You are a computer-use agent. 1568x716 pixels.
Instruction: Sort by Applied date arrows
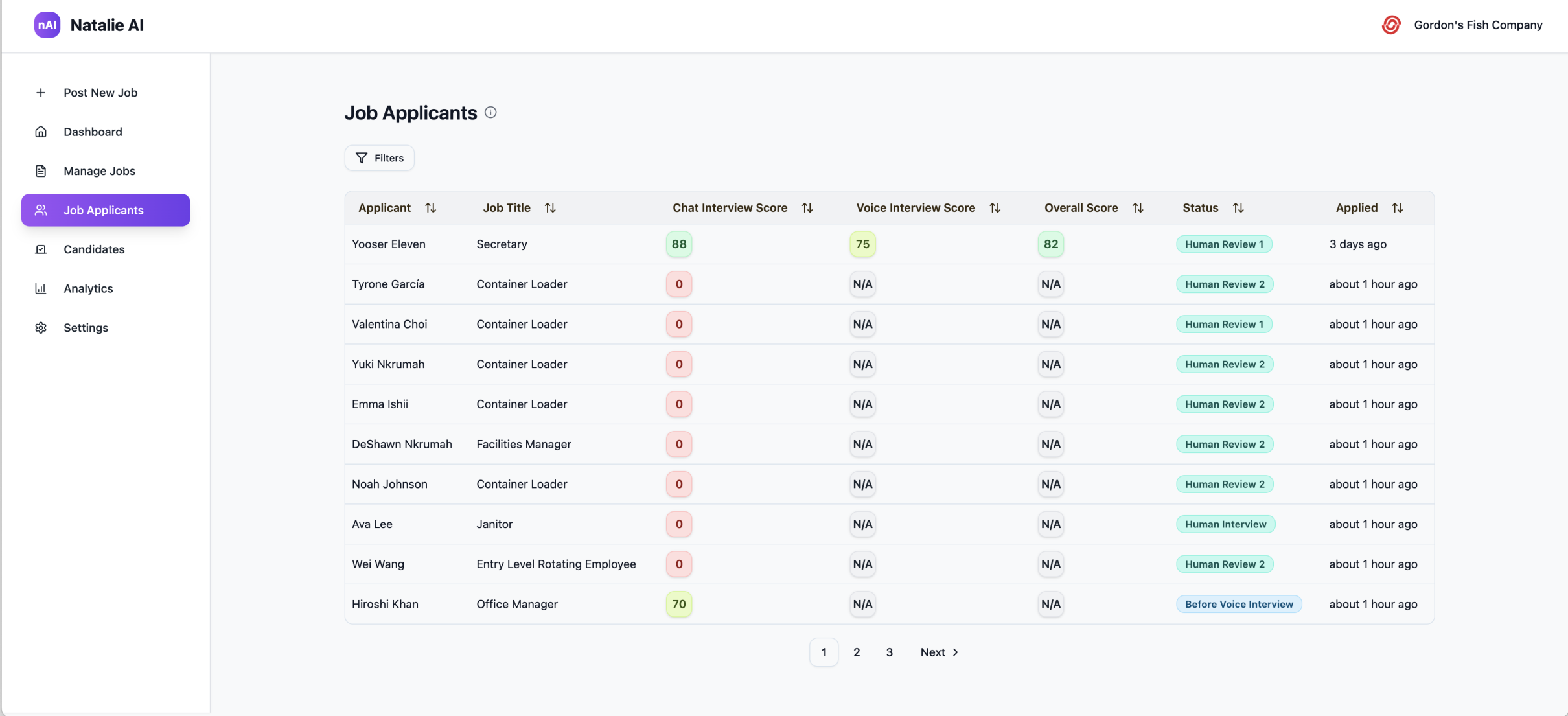[x=1397, y=208]
